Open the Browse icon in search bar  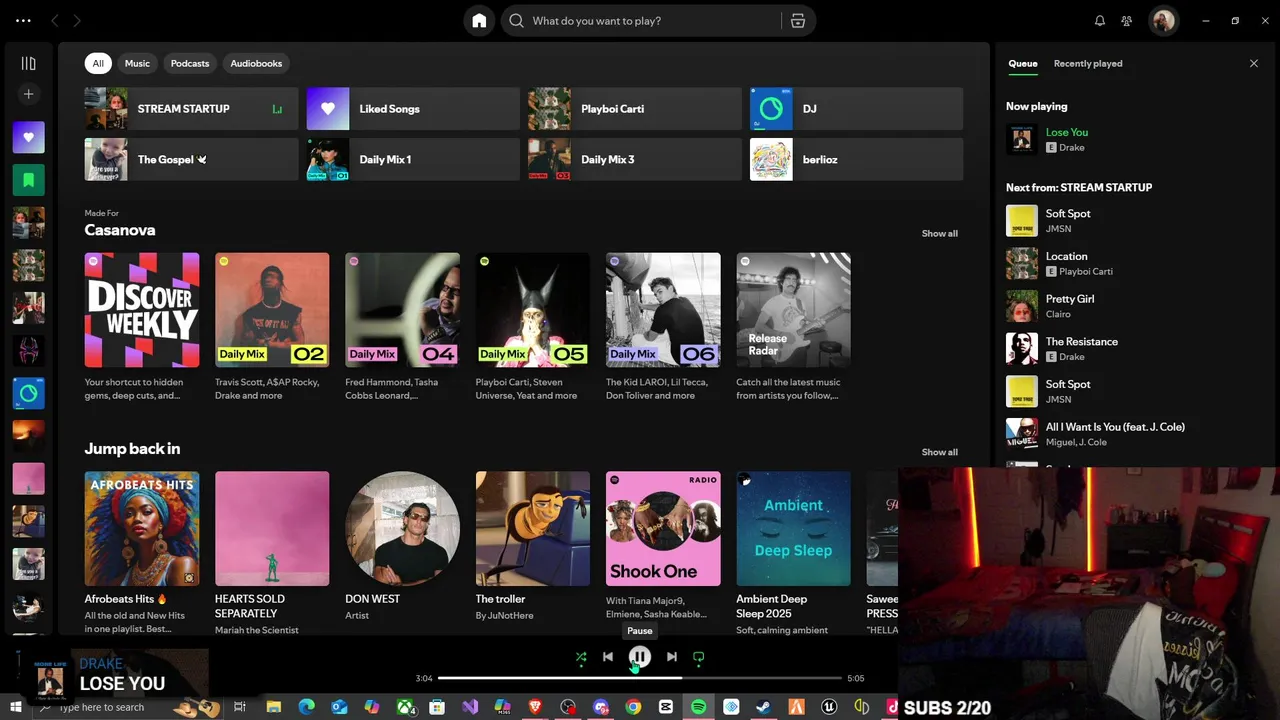point(798,21)
